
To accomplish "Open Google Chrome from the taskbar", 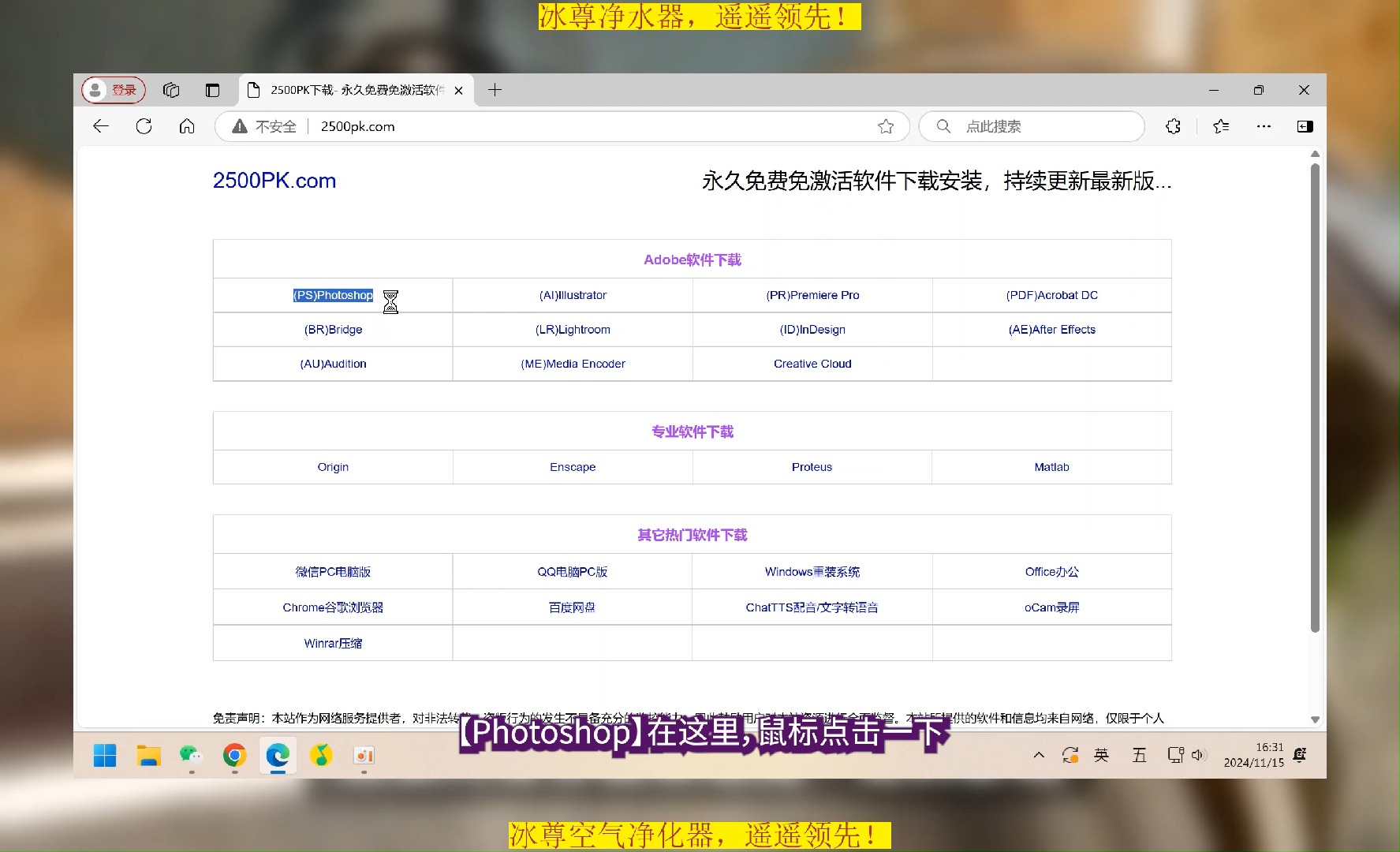I will 234,756.
